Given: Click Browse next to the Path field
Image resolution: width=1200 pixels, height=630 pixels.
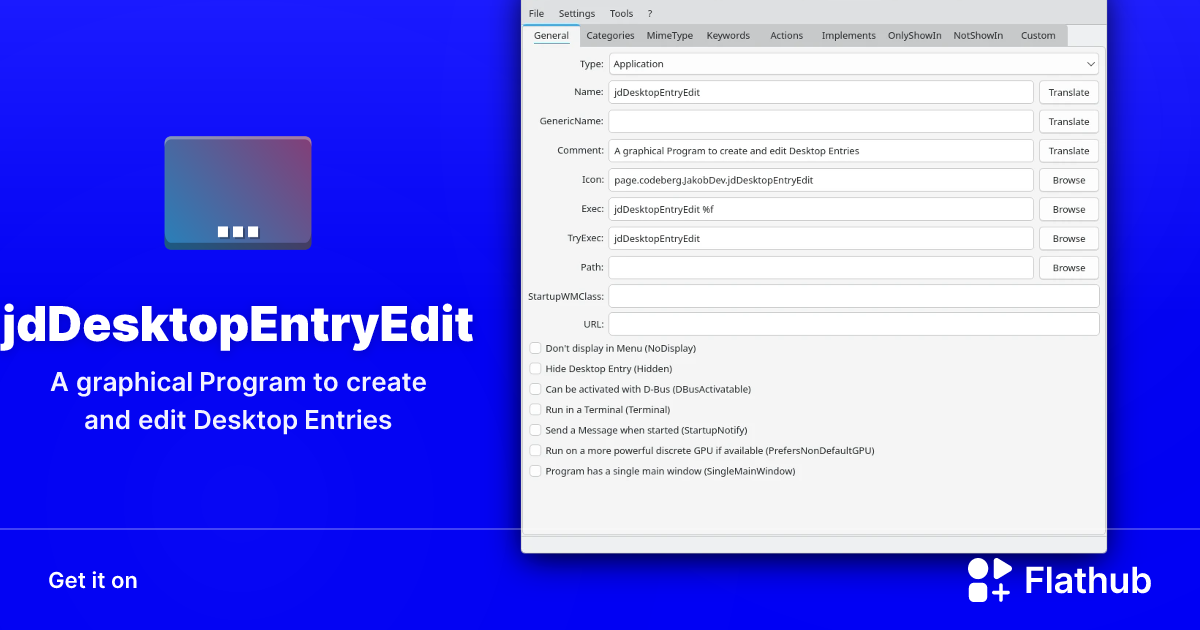Looking at the screenshot, I should tap(1068, 267).
